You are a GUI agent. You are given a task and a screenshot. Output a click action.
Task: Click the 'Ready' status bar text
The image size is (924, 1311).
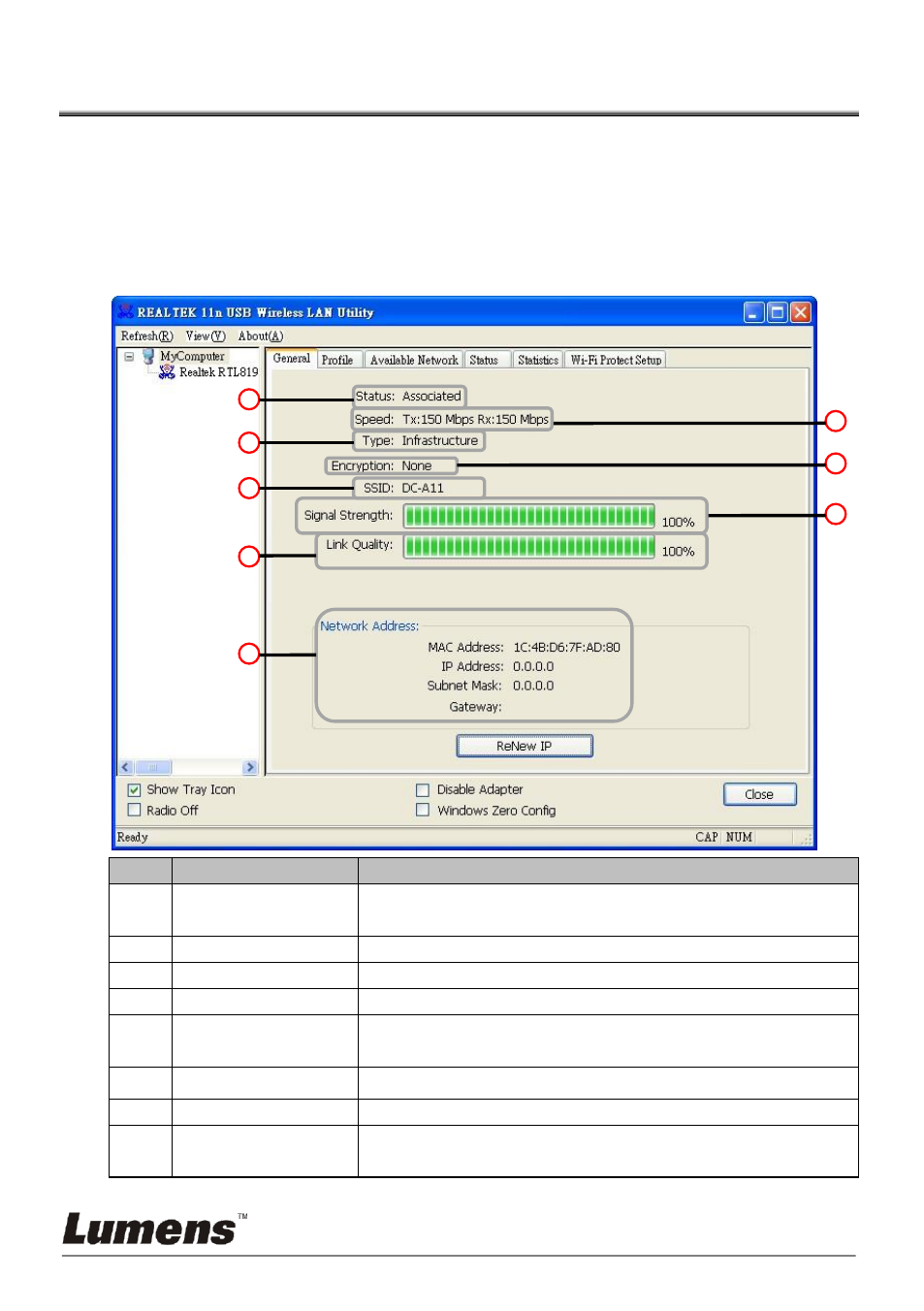pos(133,837)
